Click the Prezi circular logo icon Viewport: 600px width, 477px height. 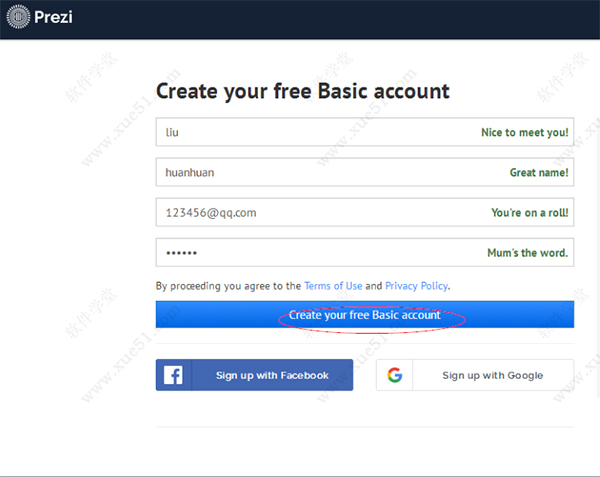pos(19,18)
